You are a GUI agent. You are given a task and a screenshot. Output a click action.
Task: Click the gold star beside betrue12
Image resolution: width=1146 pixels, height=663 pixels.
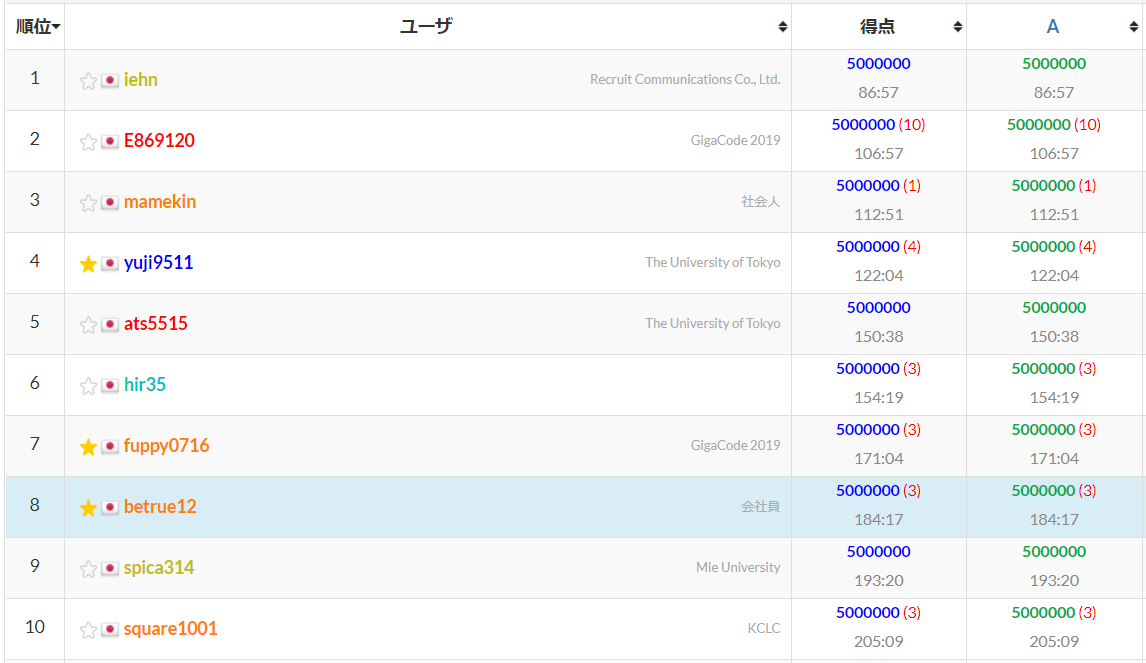point(88,507)
